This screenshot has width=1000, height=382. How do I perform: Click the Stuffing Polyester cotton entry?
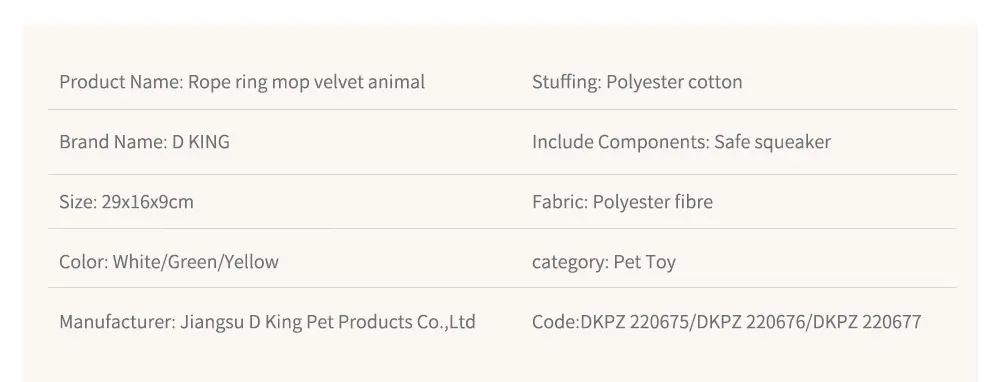[x=637, y=82]
